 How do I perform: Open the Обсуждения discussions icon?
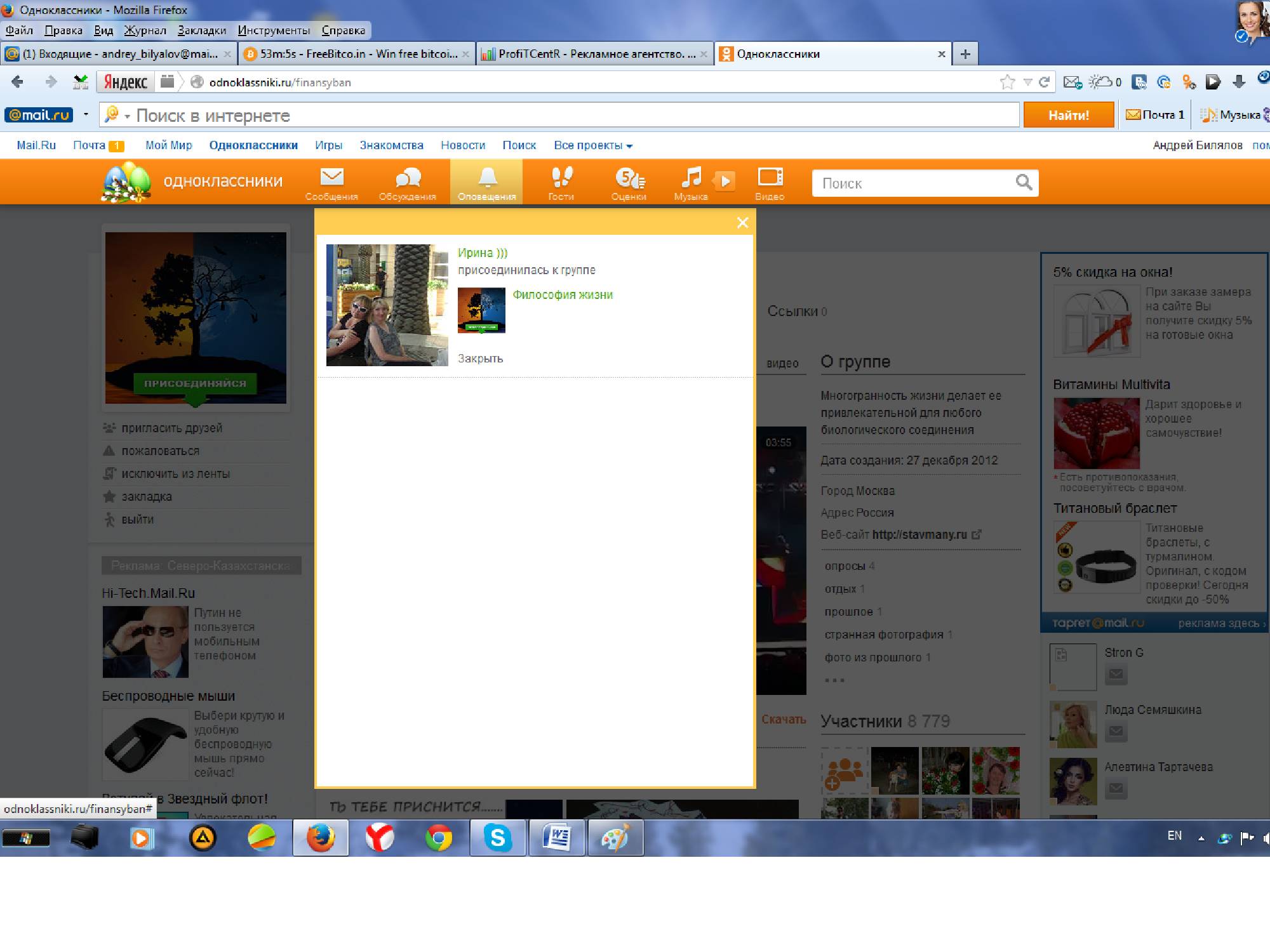pyautogui.click(x=408, y=183)
